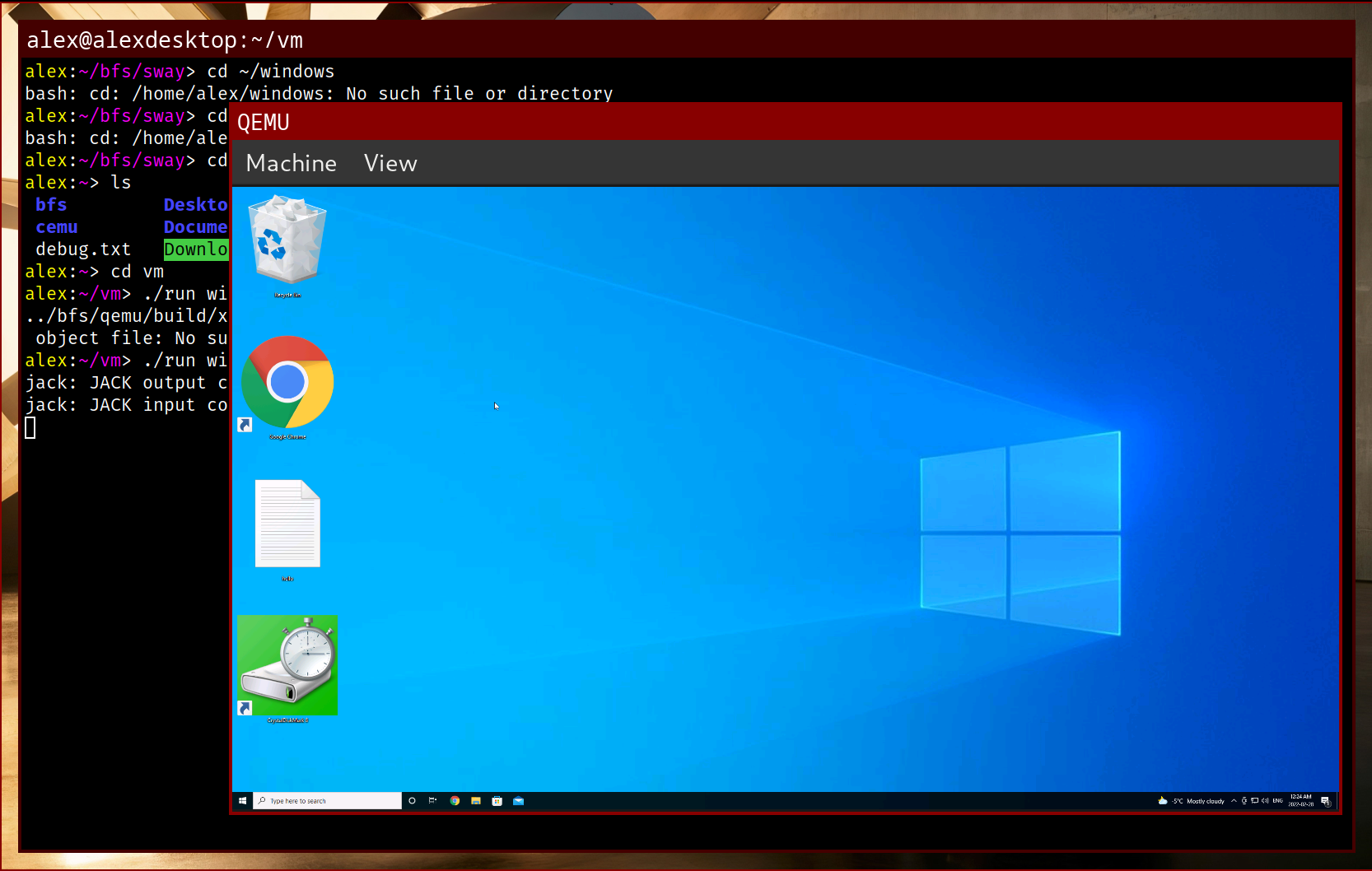The image size is (1372, 871).
Task: Open Cortana from the taskbar circle
Action: tap(412, 800)
